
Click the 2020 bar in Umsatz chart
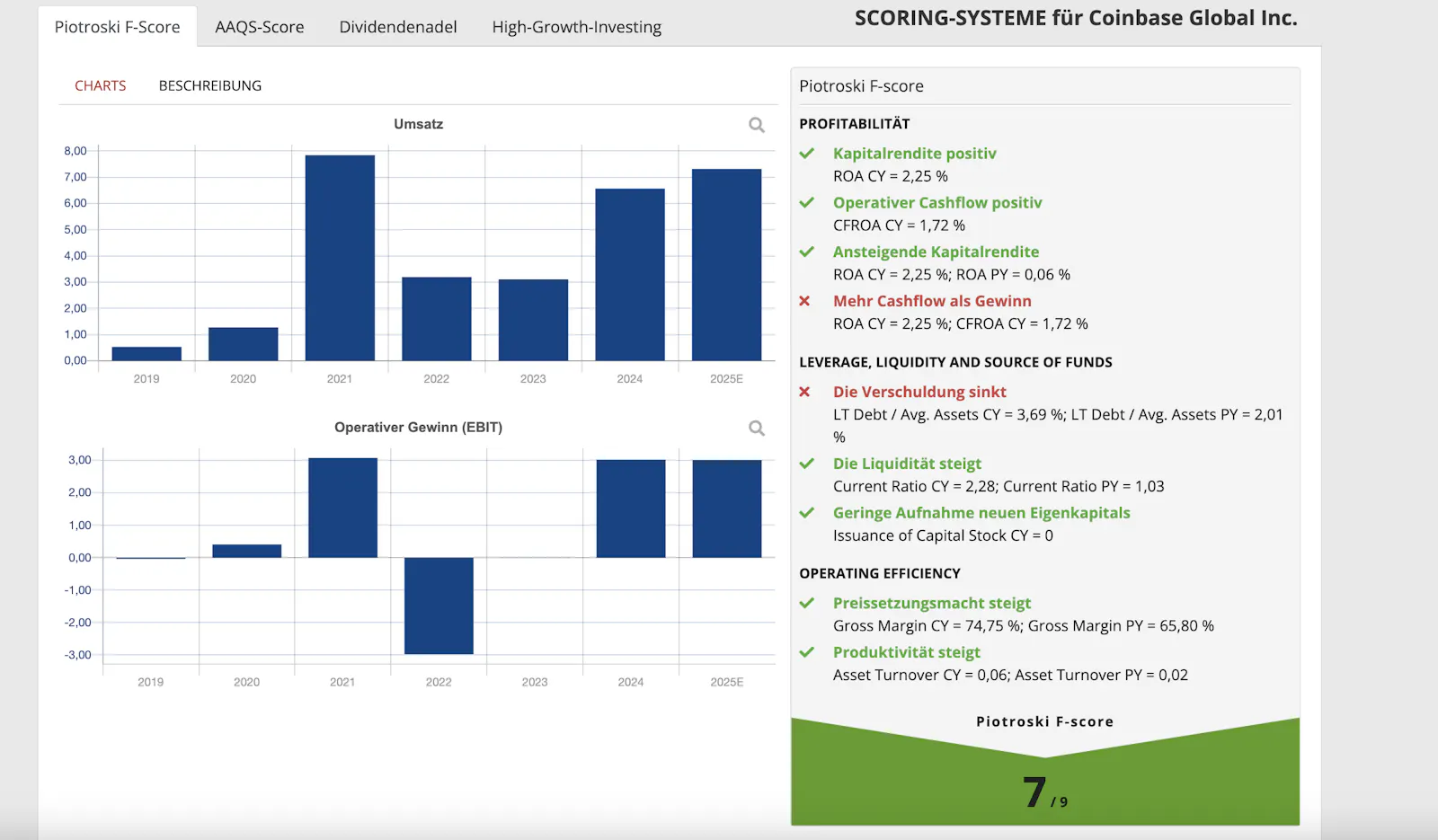(x=244, y=344)
